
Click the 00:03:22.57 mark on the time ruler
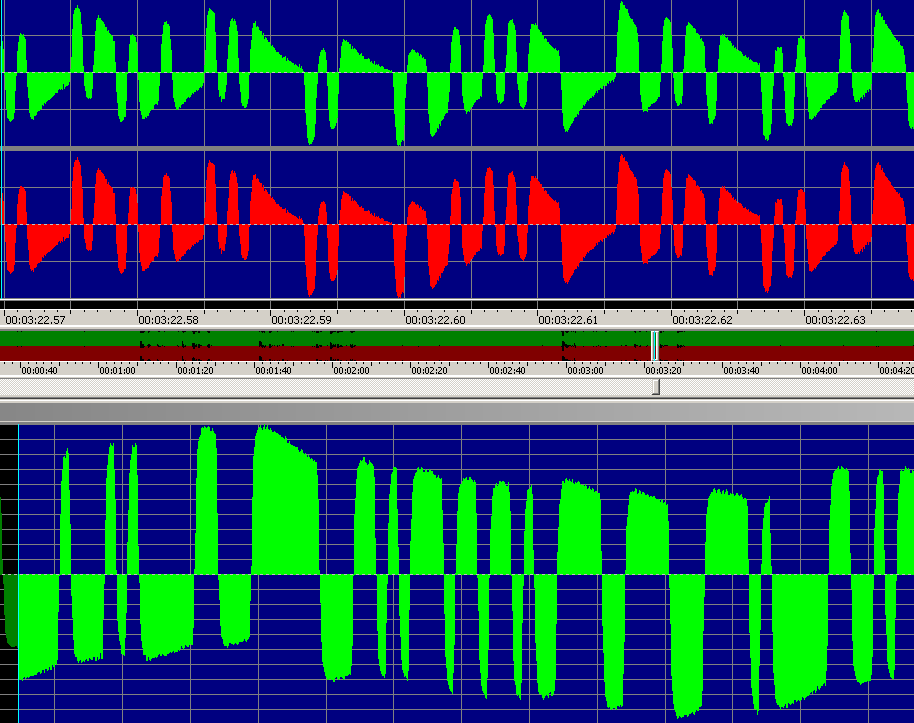tap(35, 320)
